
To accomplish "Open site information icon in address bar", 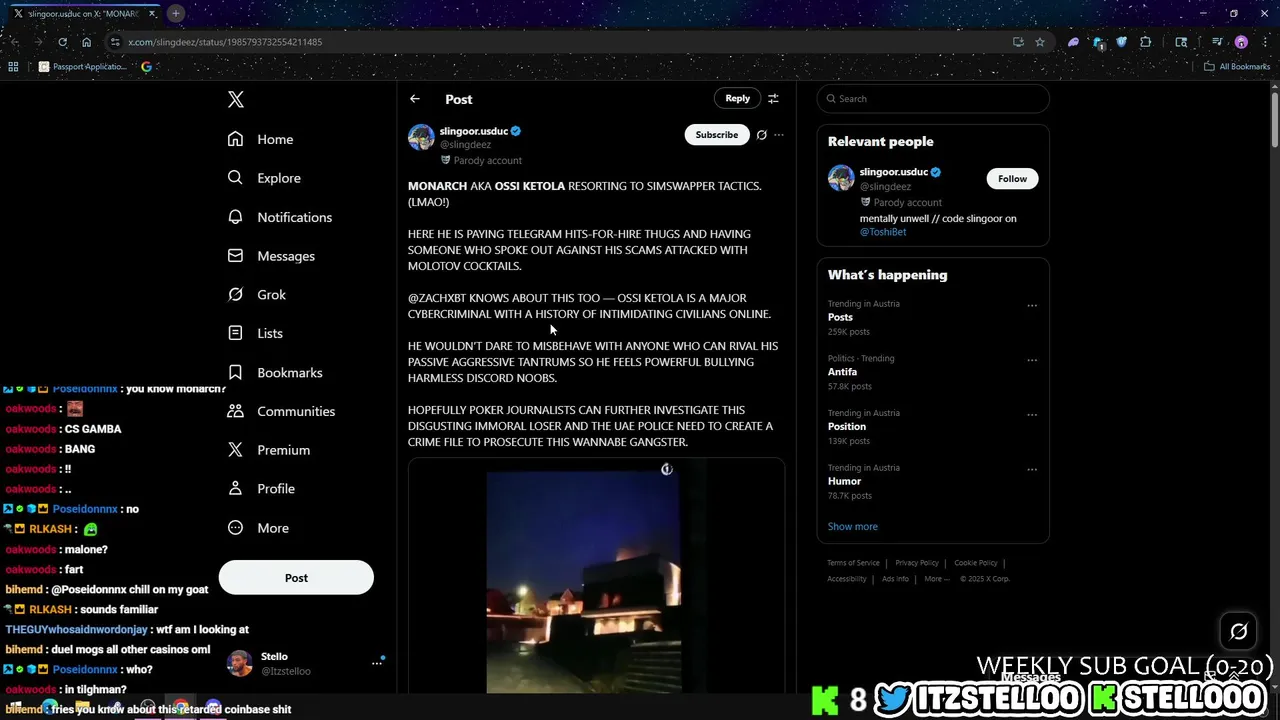I will (x=115, y=42).
